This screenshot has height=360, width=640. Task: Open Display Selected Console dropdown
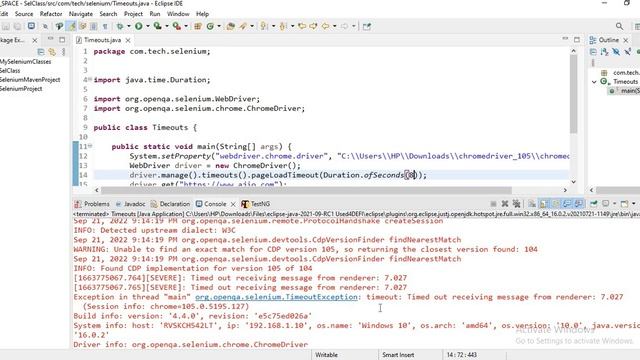[615, 203]
